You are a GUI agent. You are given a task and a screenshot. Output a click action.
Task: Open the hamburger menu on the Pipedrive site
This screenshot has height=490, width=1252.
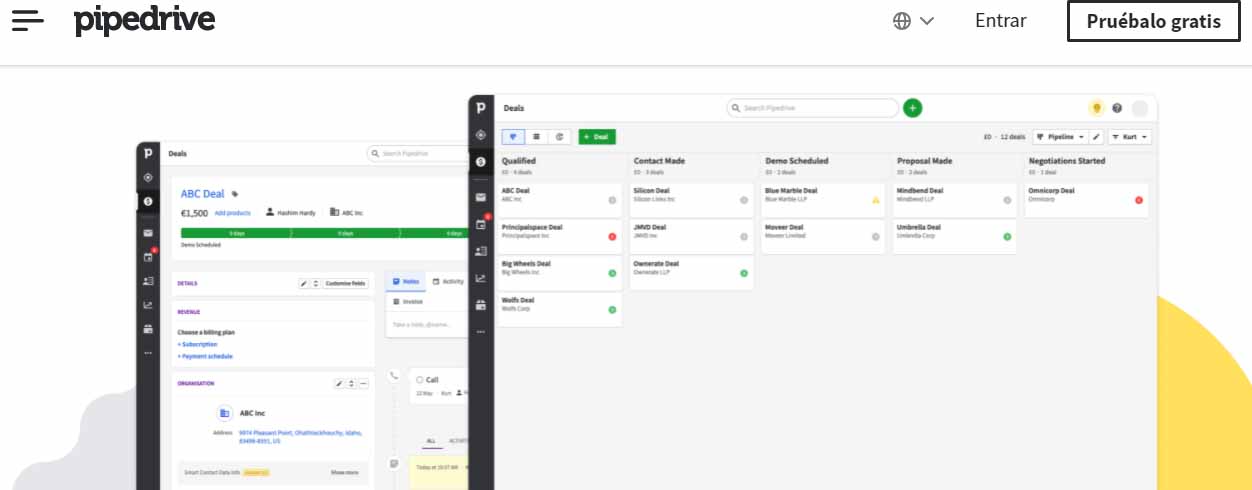point(28,20)
